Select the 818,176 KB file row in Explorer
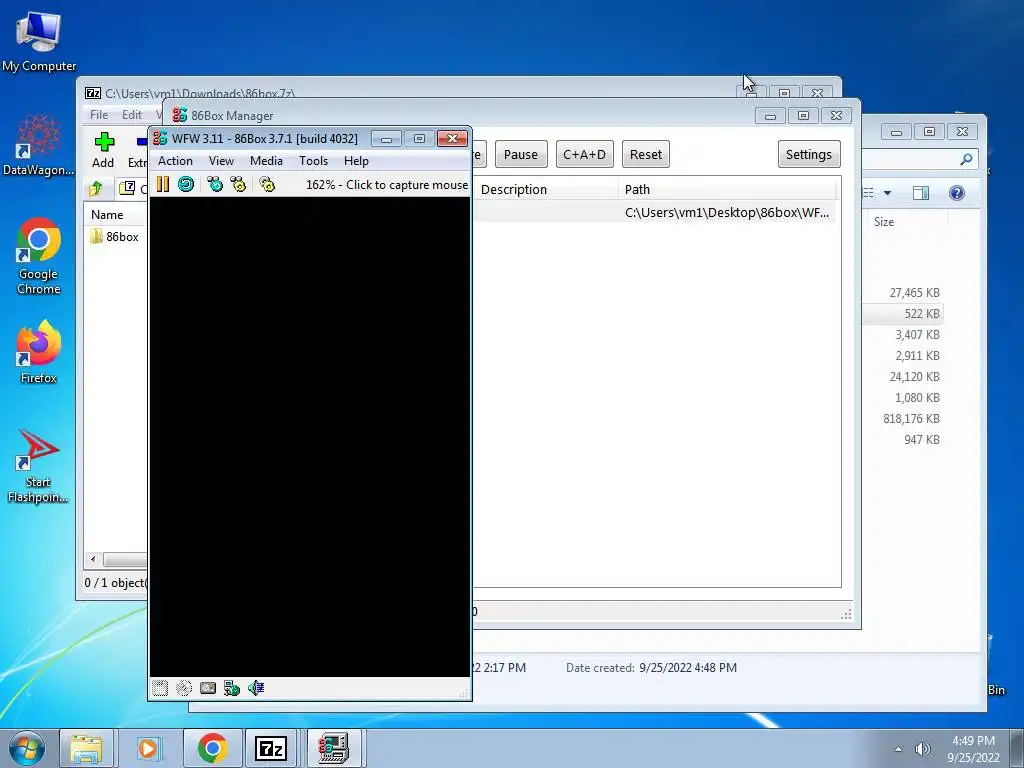 tap(903, 419)
